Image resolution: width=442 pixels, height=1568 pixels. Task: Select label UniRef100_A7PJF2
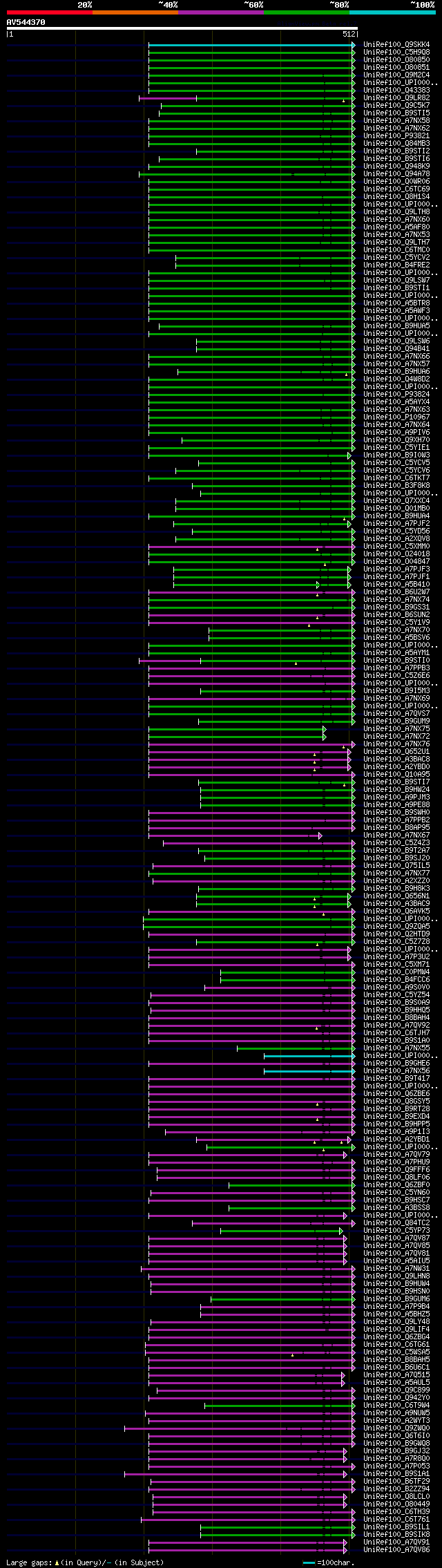396,524
